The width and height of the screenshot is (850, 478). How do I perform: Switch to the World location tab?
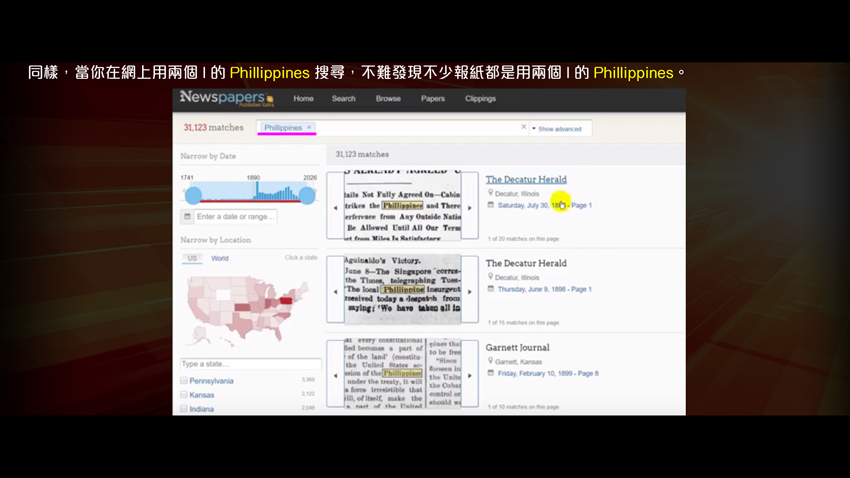pos(220,259)
